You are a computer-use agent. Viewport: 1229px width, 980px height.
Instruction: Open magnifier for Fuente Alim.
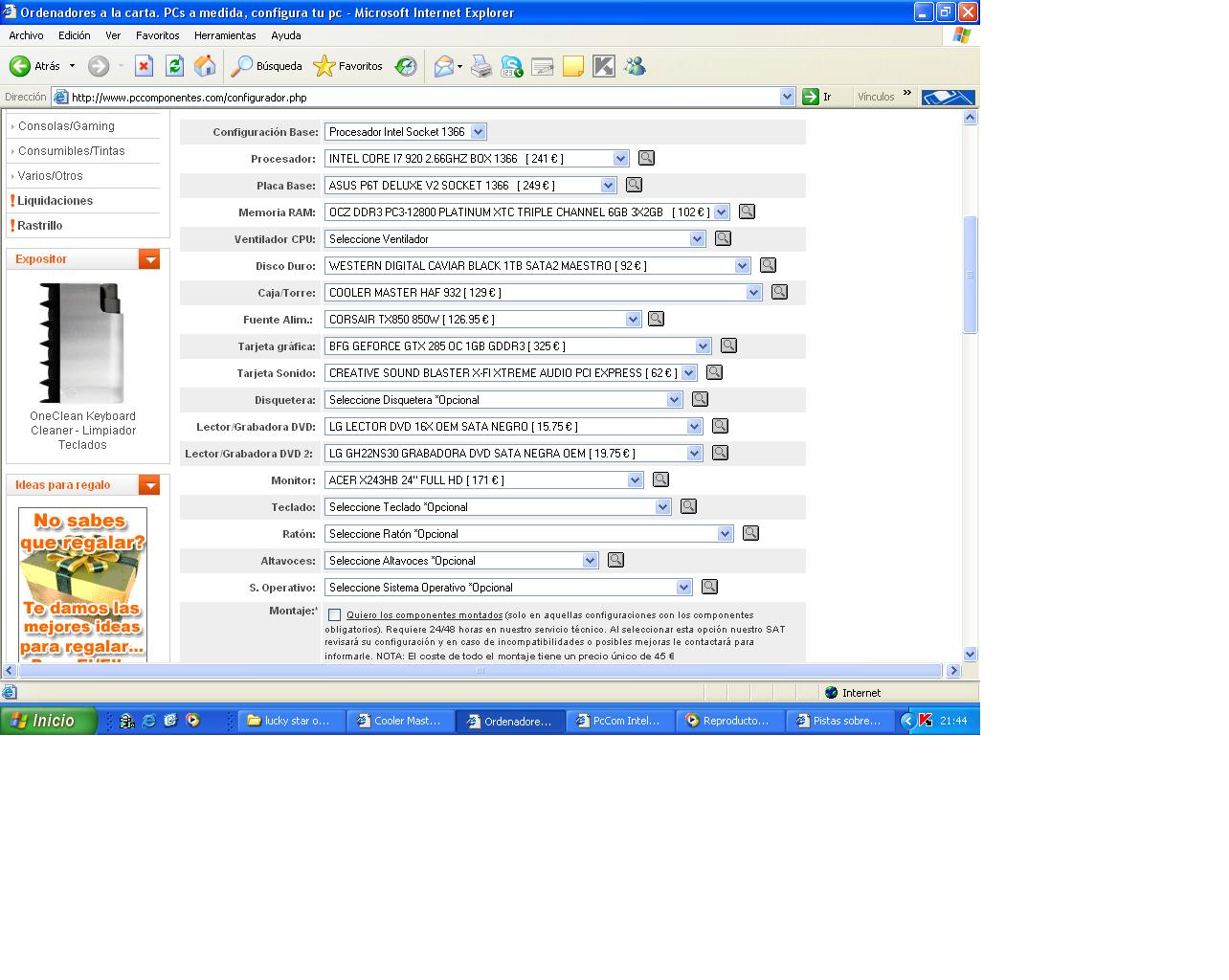pos(656,319)
